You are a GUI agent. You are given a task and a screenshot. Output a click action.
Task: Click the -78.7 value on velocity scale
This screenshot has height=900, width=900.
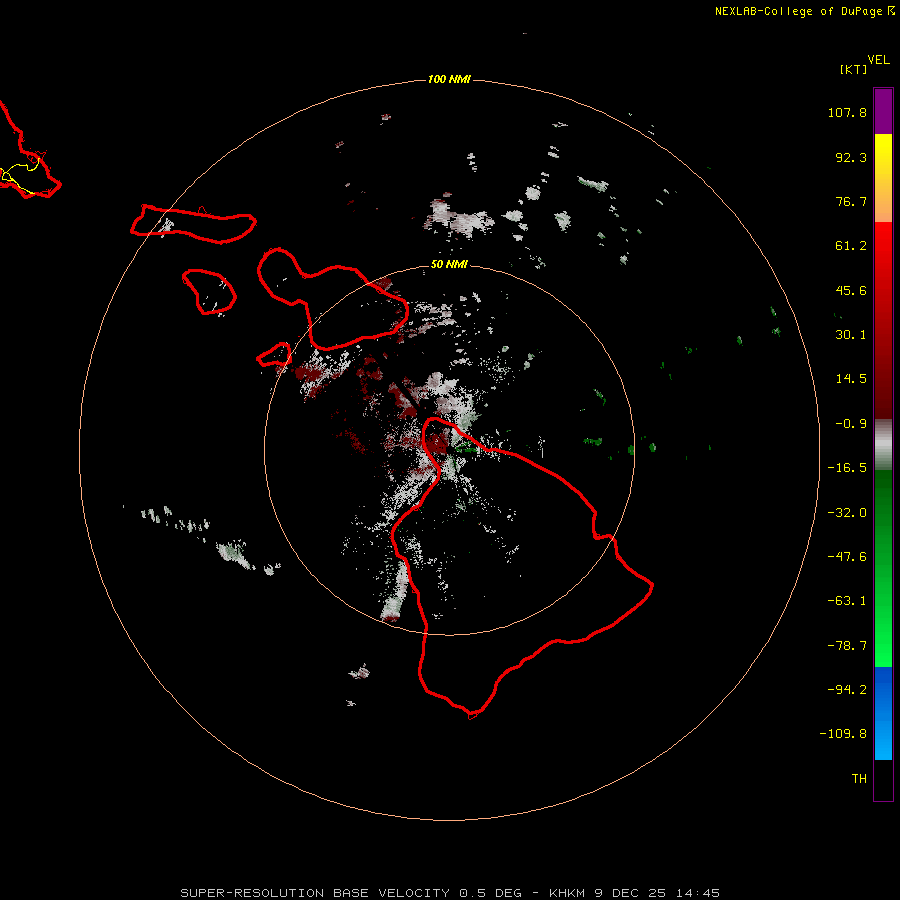pos(847,646)
